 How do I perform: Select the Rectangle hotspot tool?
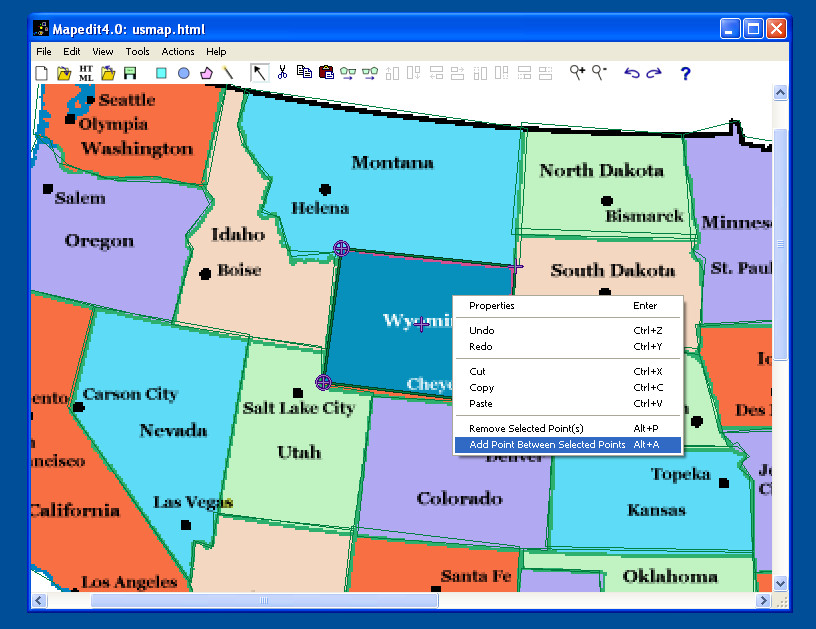click(x=161, y=73)
